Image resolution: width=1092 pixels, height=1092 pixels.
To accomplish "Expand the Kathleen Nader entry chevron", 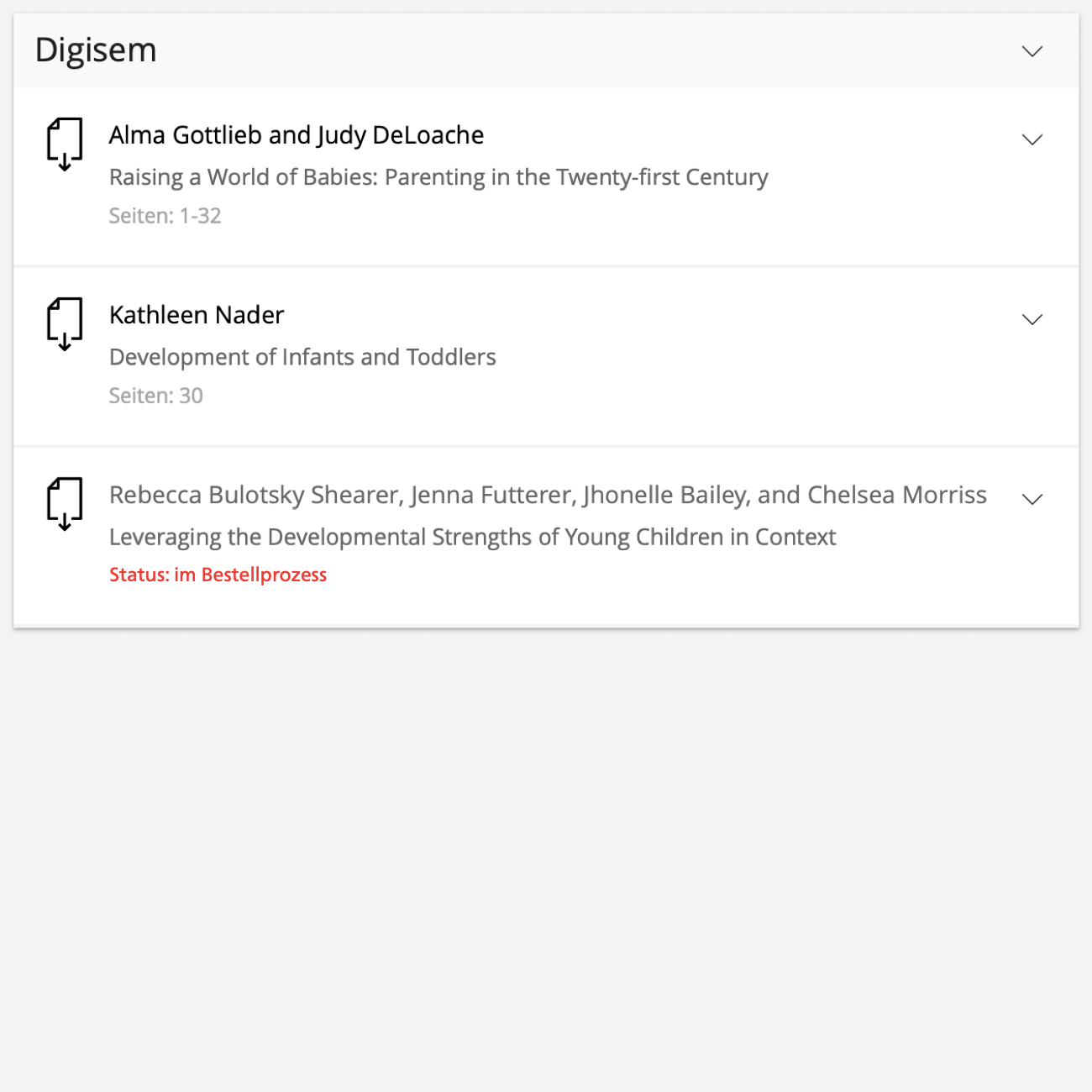I will click(x=1032, y=319).
